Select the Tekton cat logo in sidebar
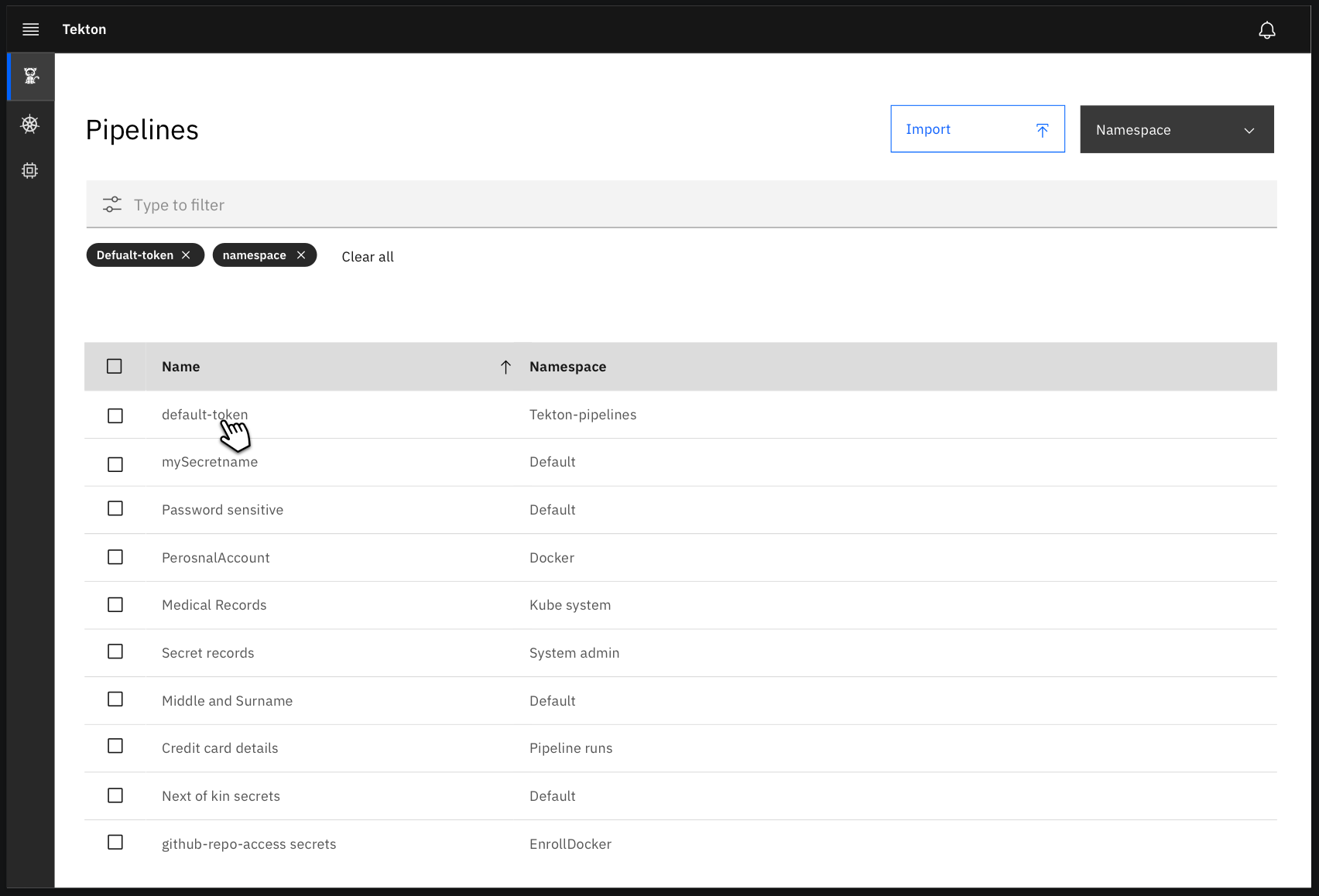 [x=30, y=77]
